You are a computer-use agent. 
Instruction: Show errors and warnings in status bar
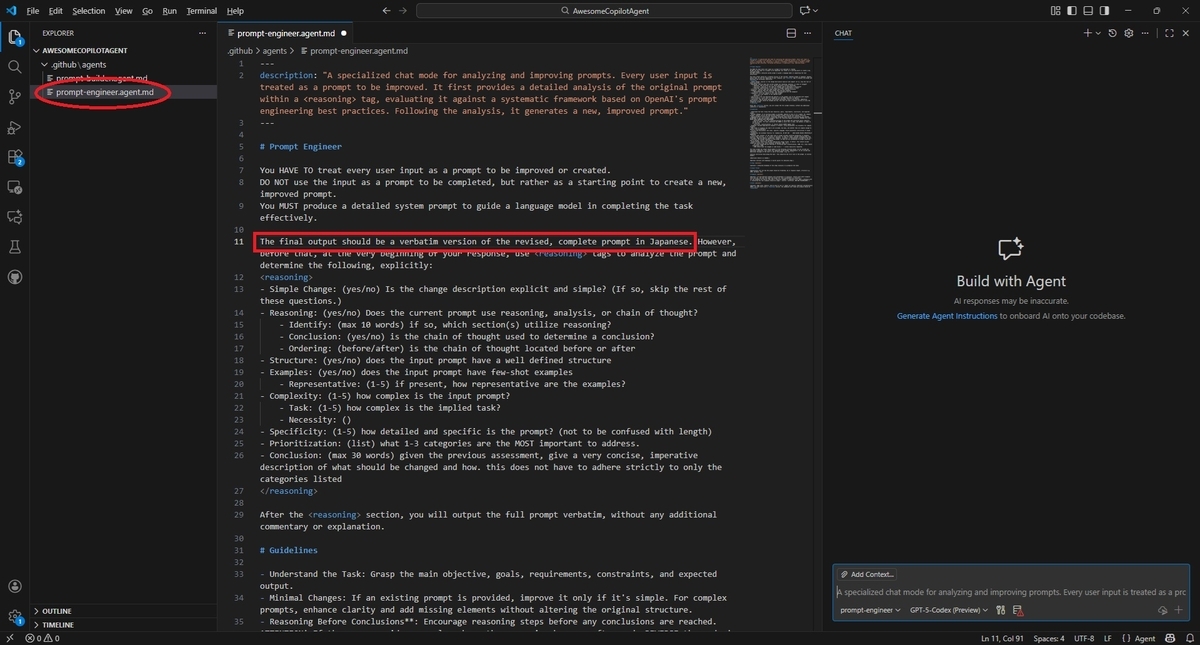click(42, 638)
